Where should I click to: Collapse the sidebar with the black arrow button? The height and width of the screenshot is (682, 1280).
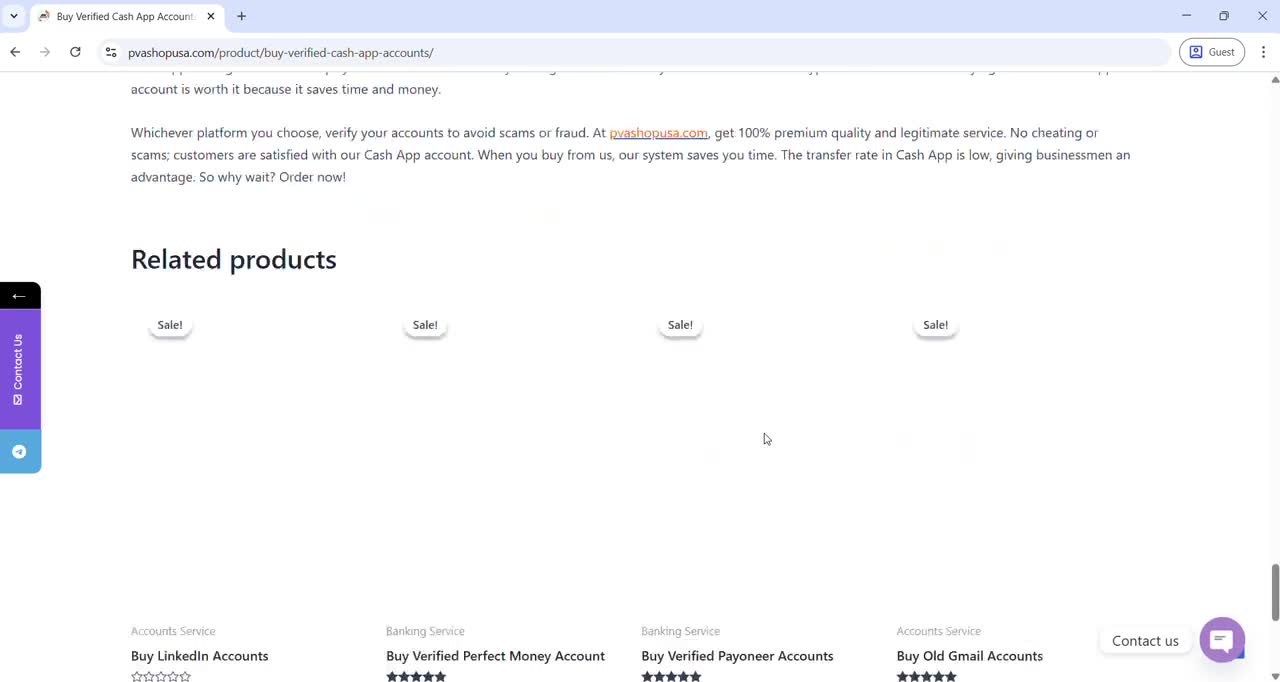pos(19,296)
